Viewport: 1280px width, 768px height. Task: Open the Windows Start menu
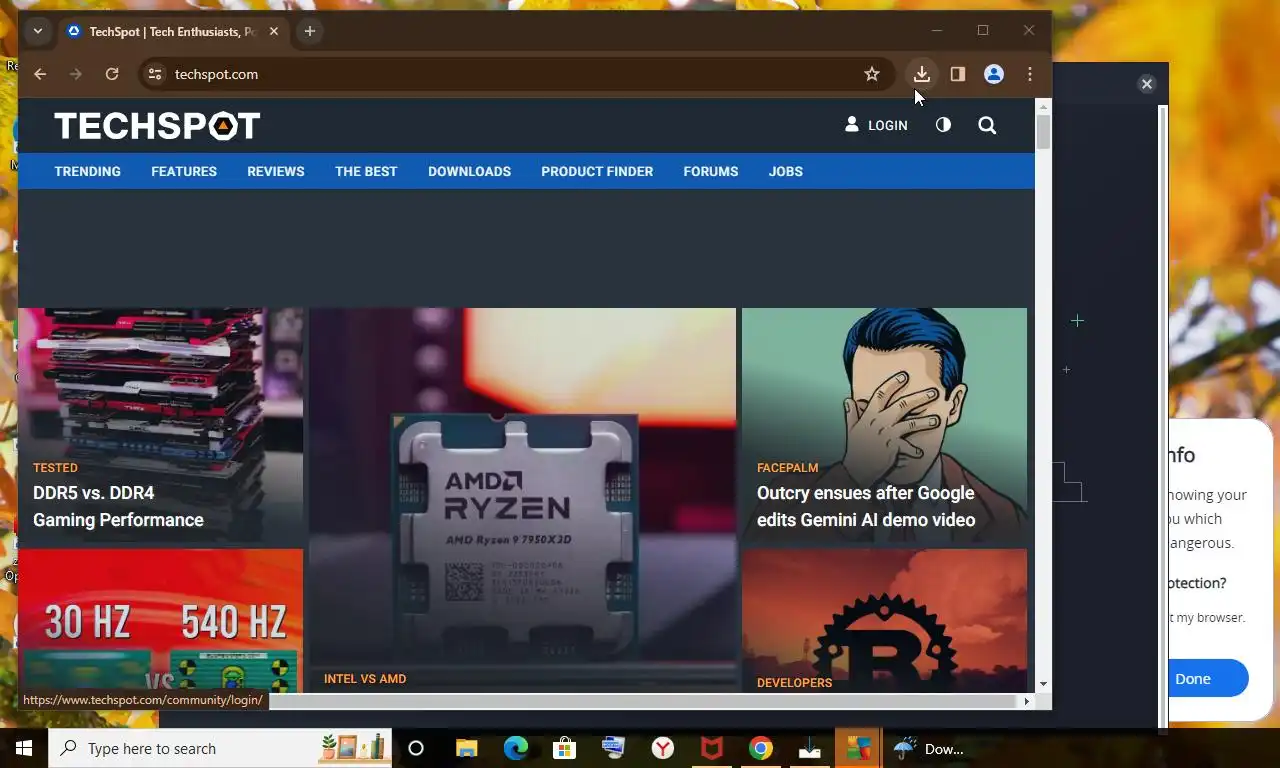pyautogui.click(x=24, y=748)
